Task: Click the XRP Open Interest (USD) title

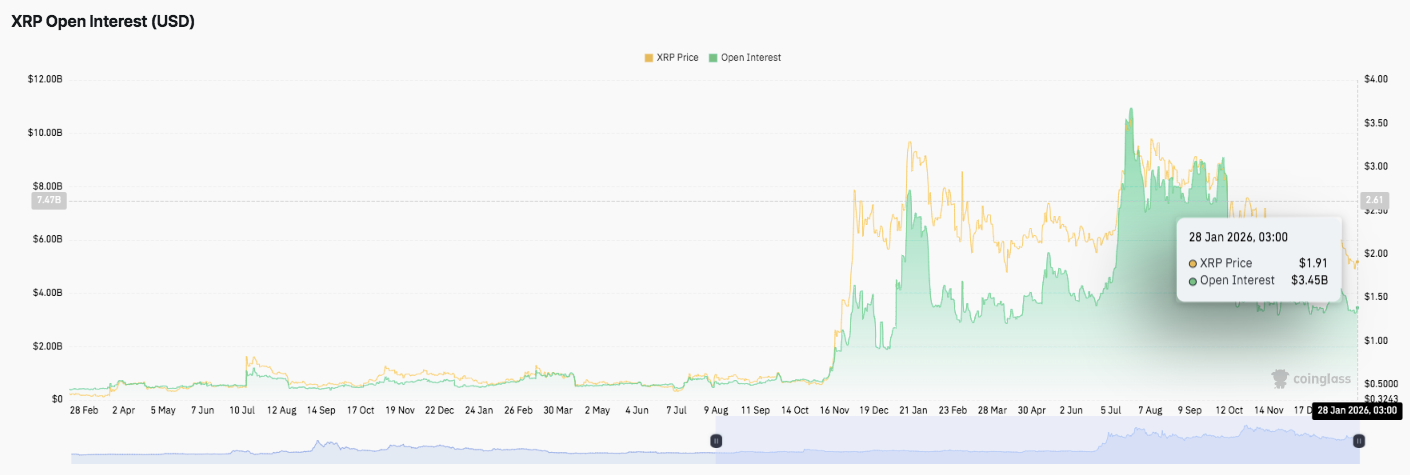Action: tap(102, 22)
